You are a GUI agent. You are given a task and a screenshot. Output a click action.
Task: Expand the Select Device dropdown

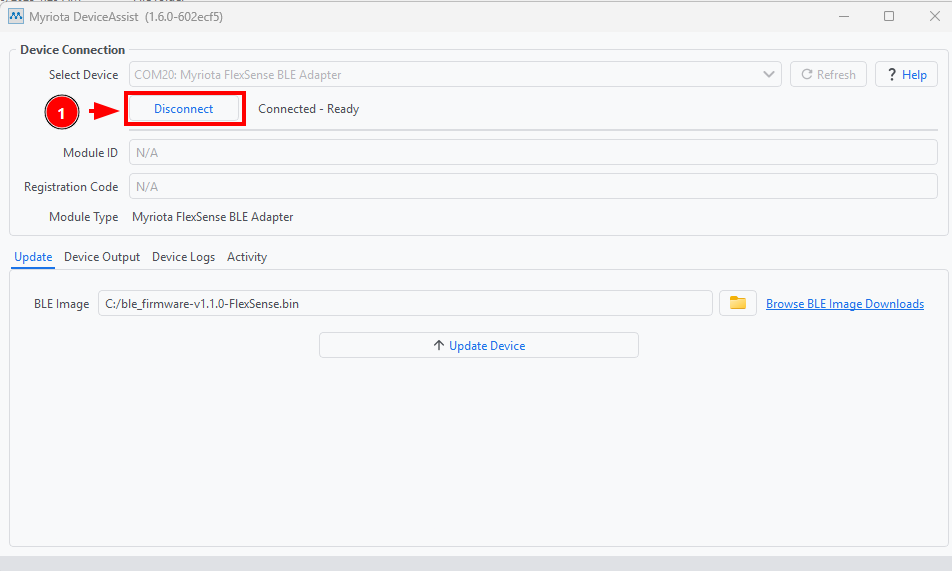coord(455,75)
